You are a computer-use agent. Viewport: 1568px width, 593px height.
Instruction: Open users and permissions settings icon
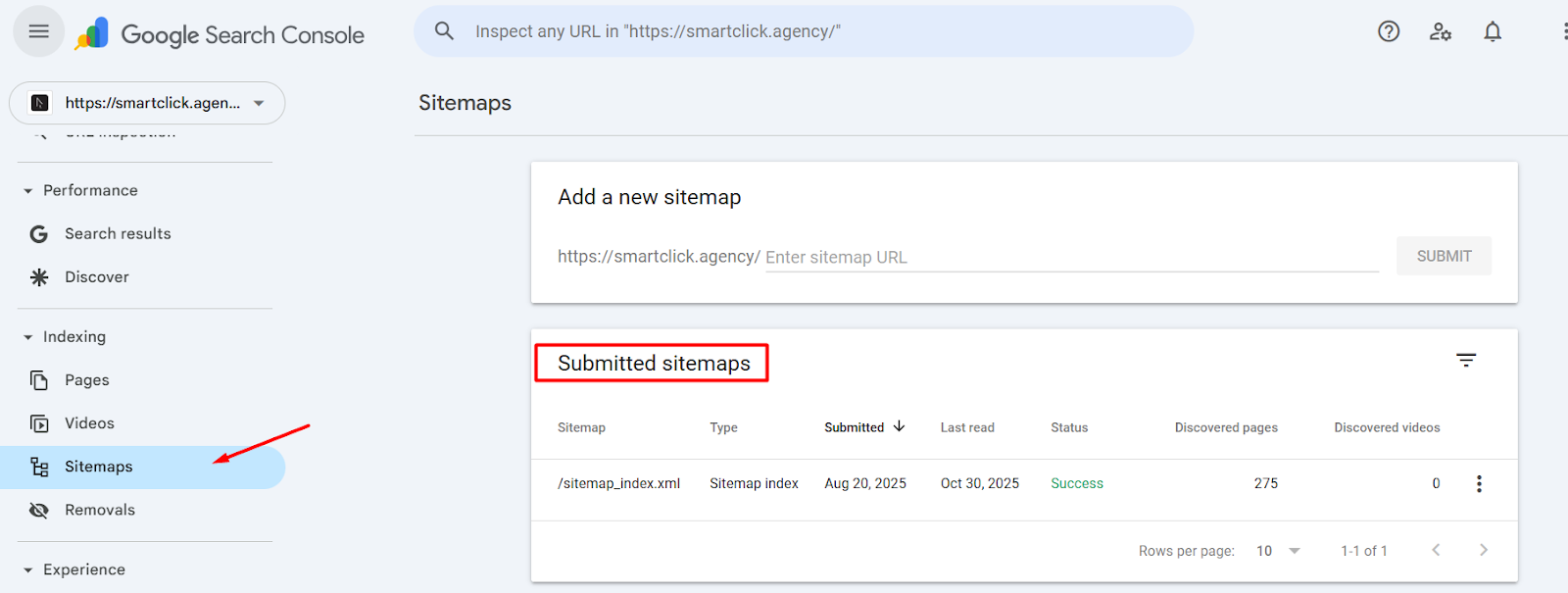point(1441,31)
